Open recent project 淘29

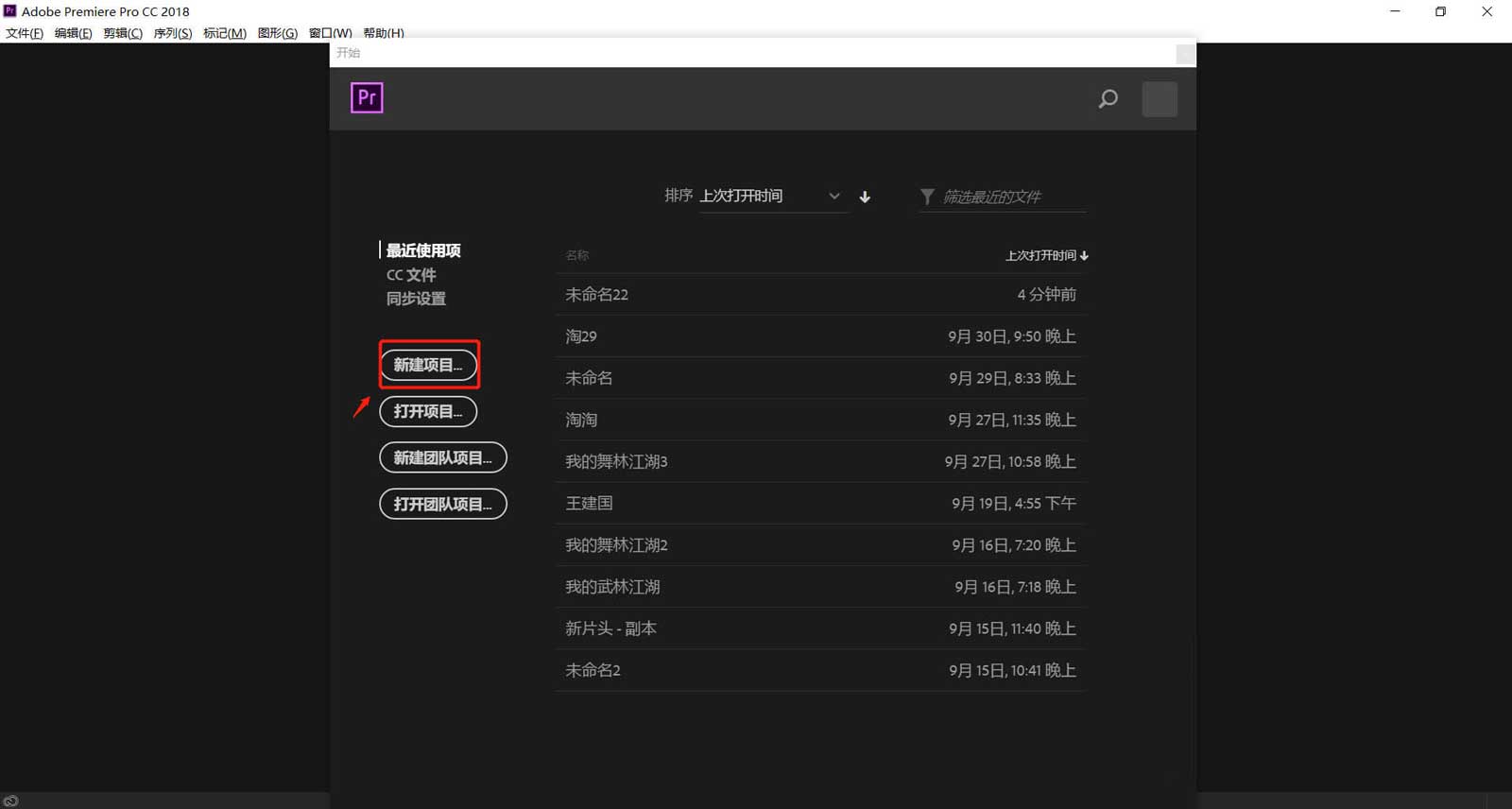tap(821, 336)
